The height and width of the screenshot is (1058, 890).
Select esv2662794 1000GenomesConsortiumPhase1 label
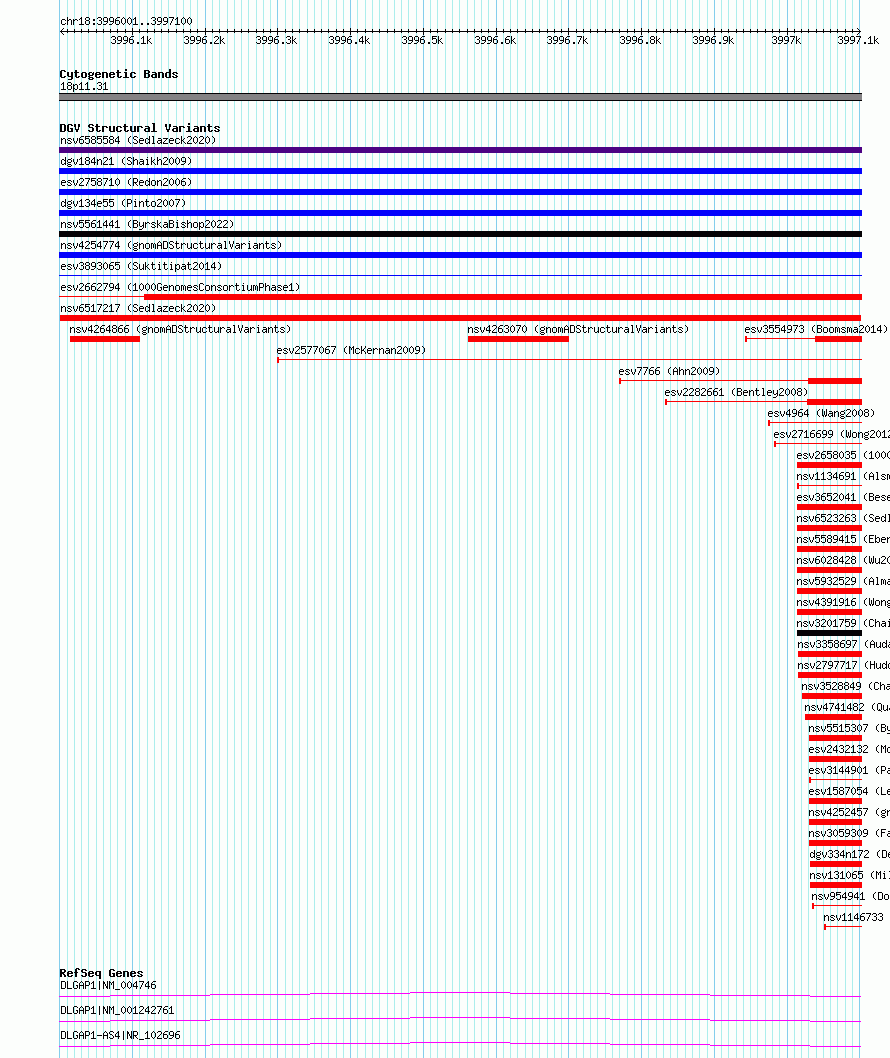pos(180,287)
